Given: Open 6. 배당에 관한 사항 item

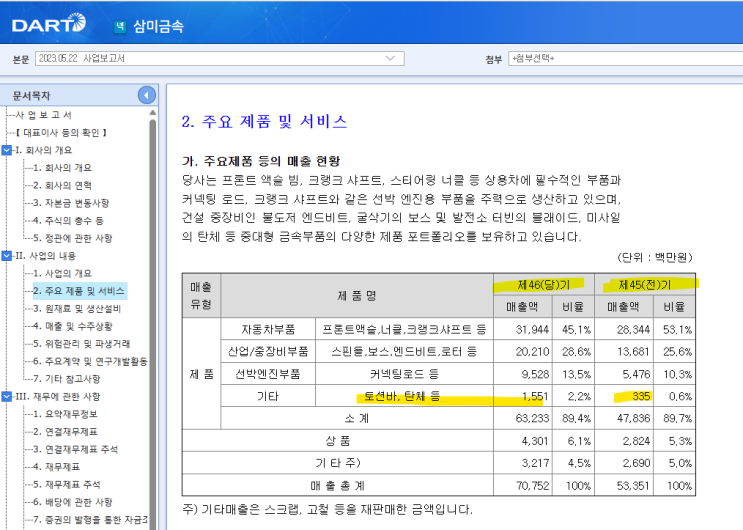Looking at the screenshot, I should [x=72, y=502].
